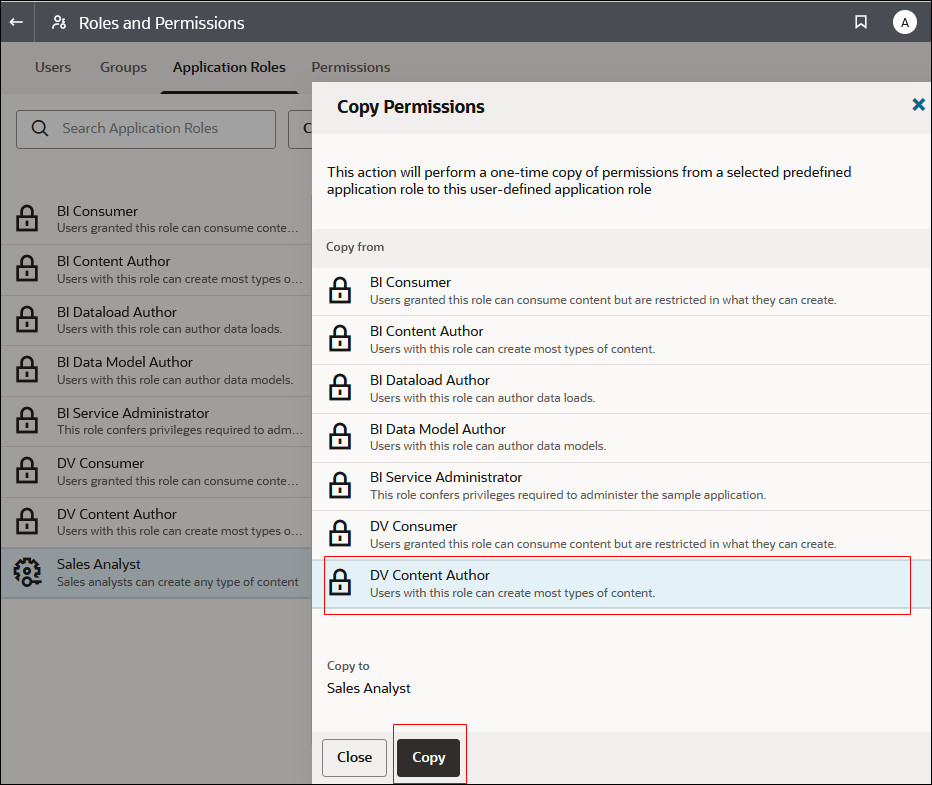Switch to the Users tab
932x785 pixels.
coord(53,67)
